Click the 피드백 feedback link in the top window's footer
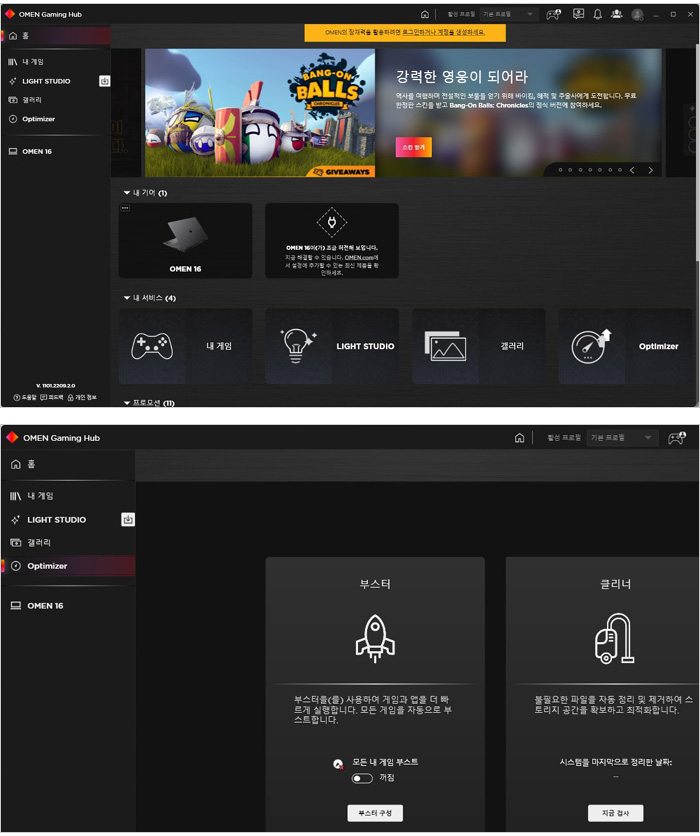This screenshot has width=700, height=836. point(52,398)
